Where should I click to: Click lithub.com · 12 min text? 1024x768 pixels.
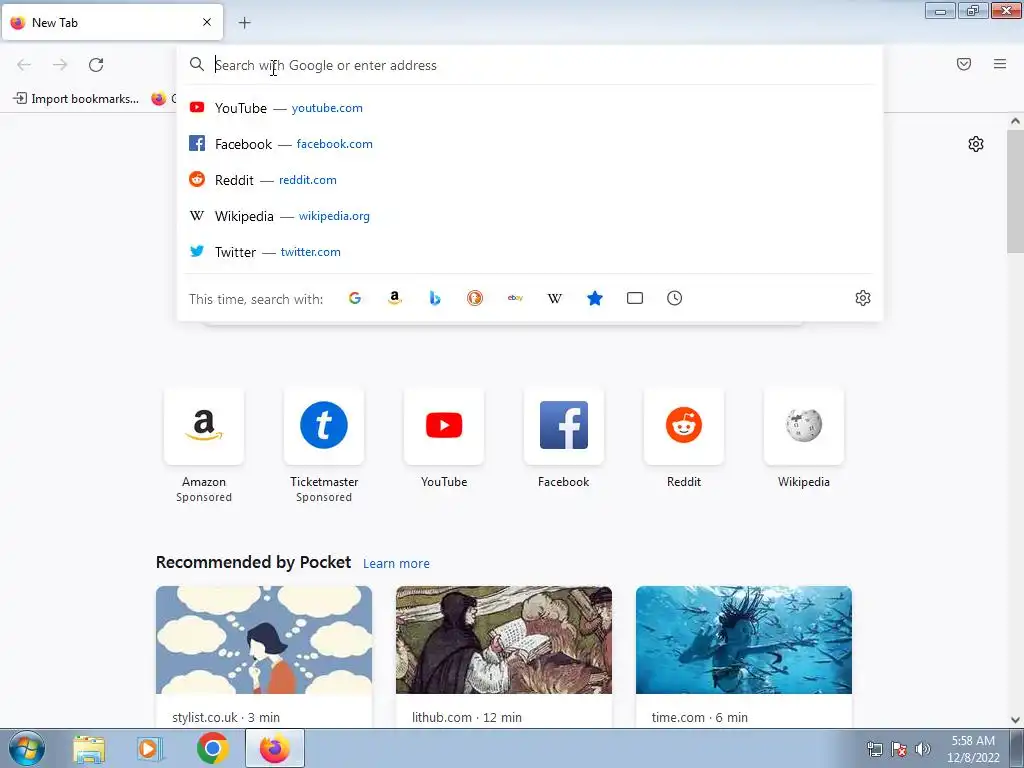pyautogui.click(x=467, y=718)
